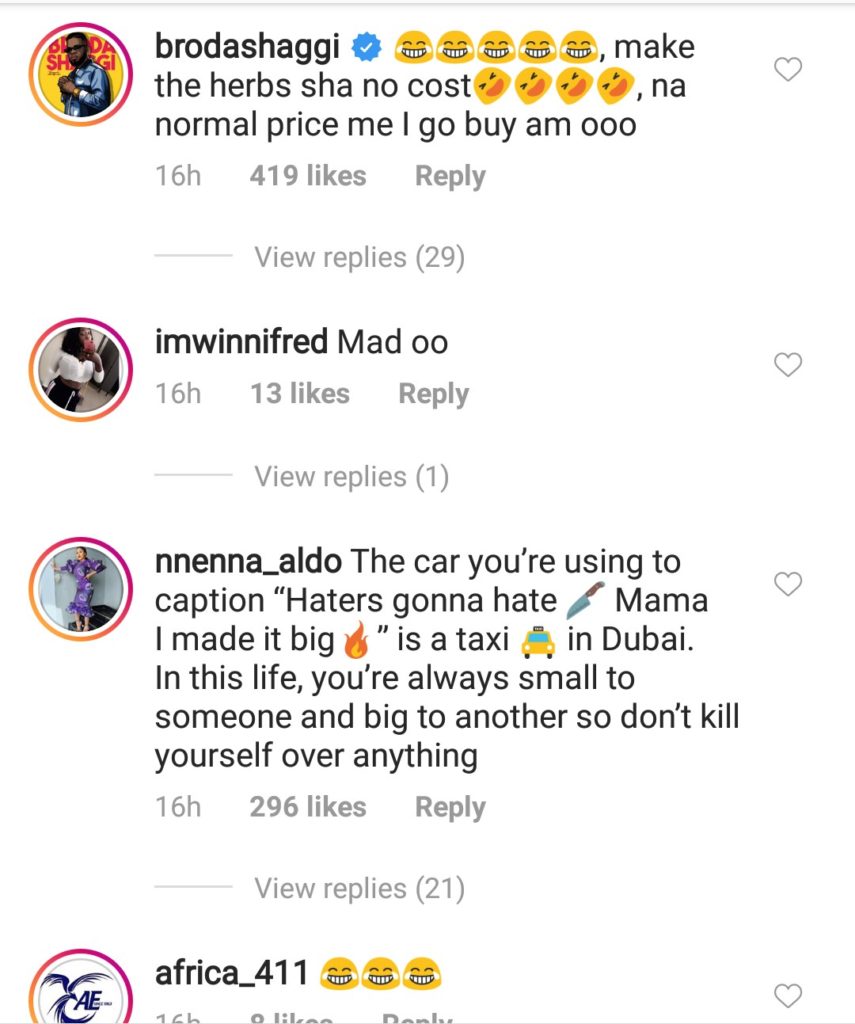Image resolution: width=855 pixels, height=1024 pixels.
Task: Tap heart on nnenna_aldo's comment
Action: (789, 585)
